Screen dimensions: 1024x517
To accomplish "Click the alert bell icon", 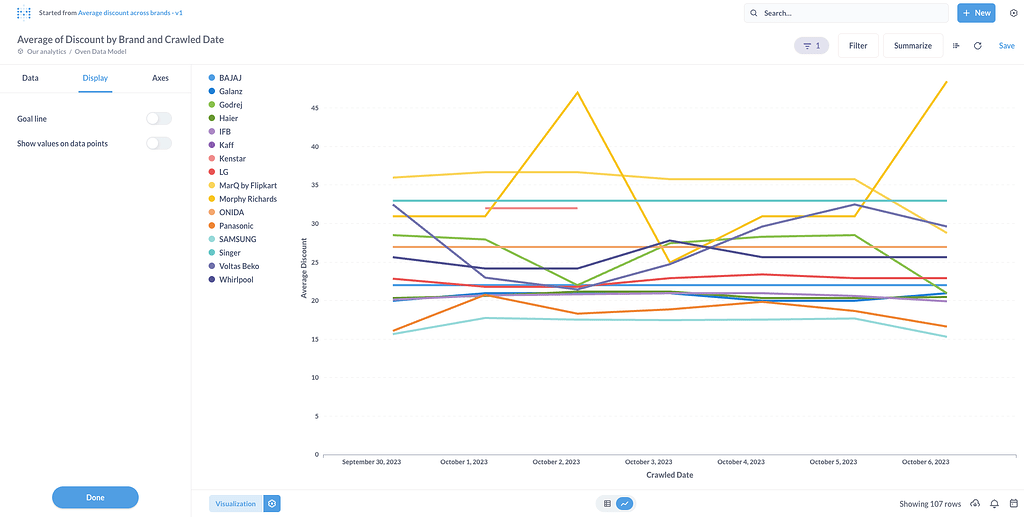I will (x=995, y=504).
